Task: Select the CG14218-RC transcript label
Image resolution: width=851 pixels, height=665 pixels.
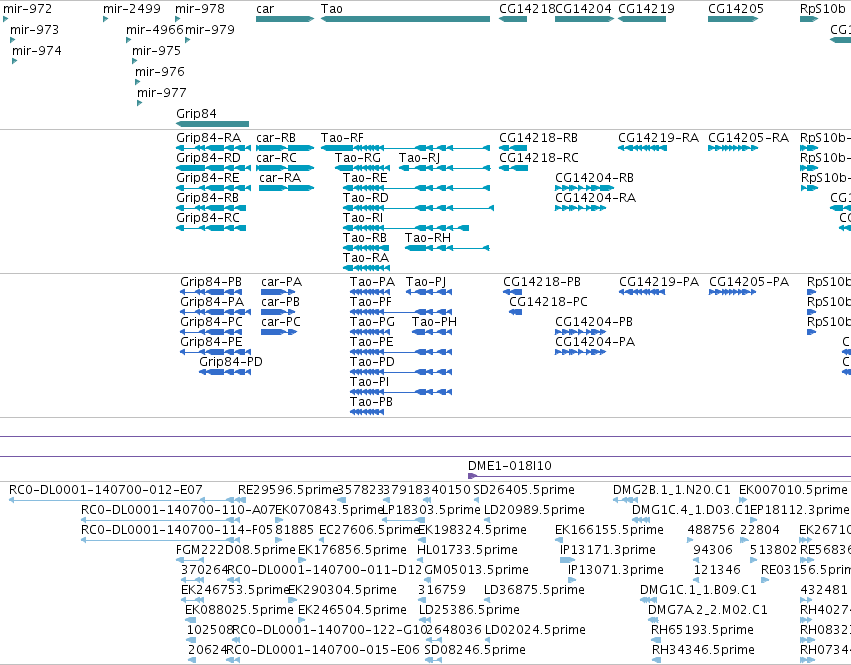Action: 539,158
